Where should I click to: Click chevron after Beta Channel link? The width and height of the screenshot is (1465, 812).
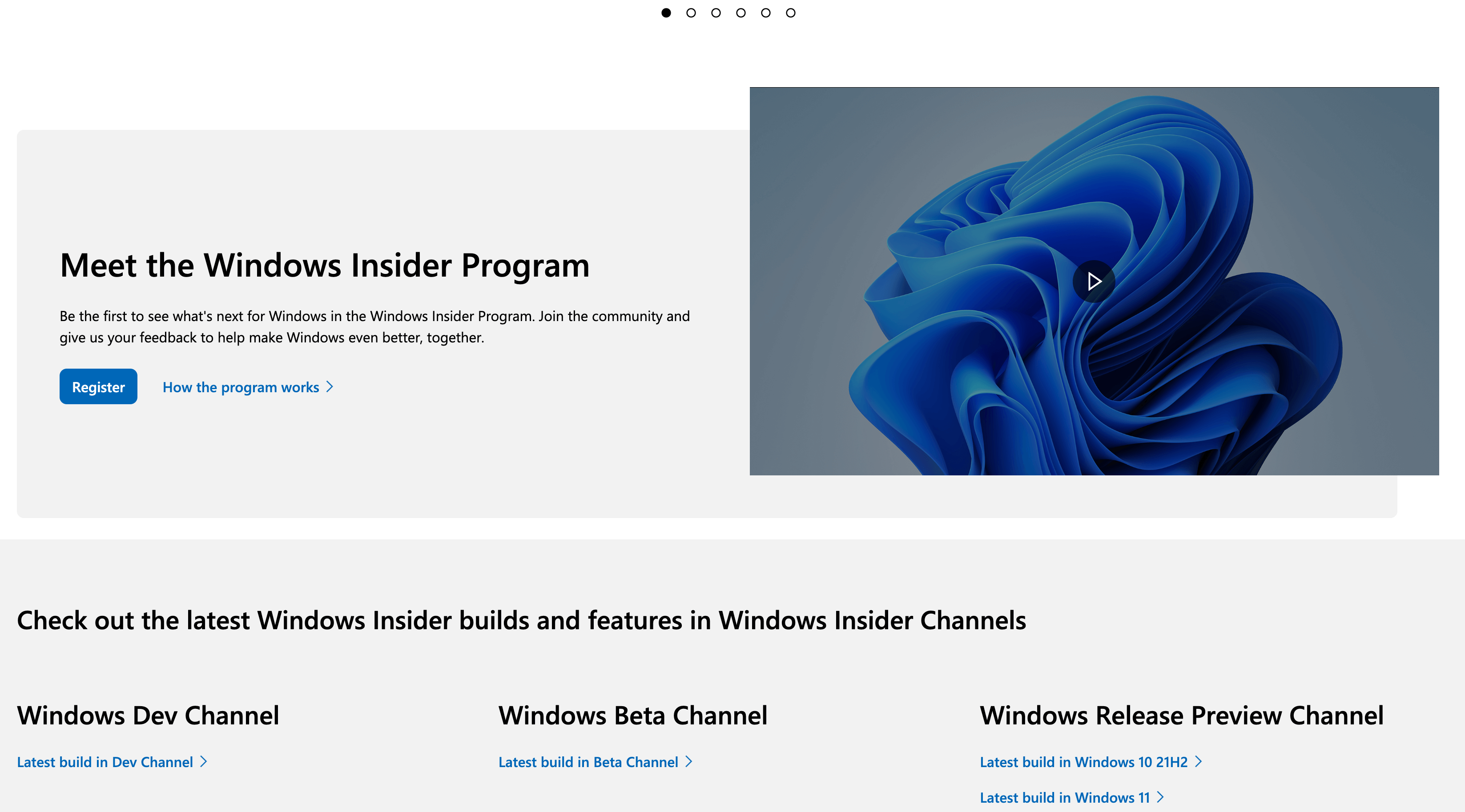[689, 761]
